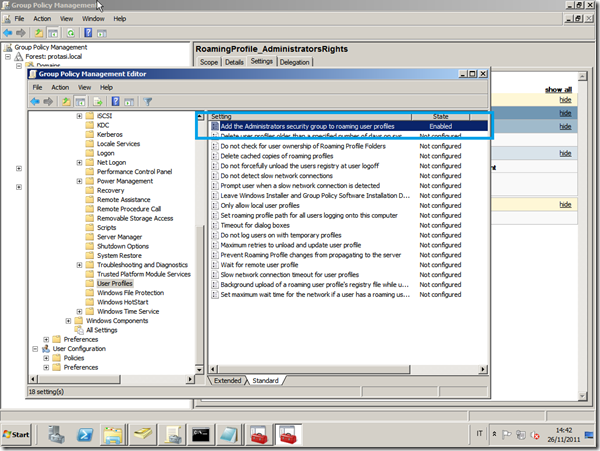Image resolution: width=600 pixels, height=451 pixels.
Task: Open the Scope tab
Action: tap(209, 62)
